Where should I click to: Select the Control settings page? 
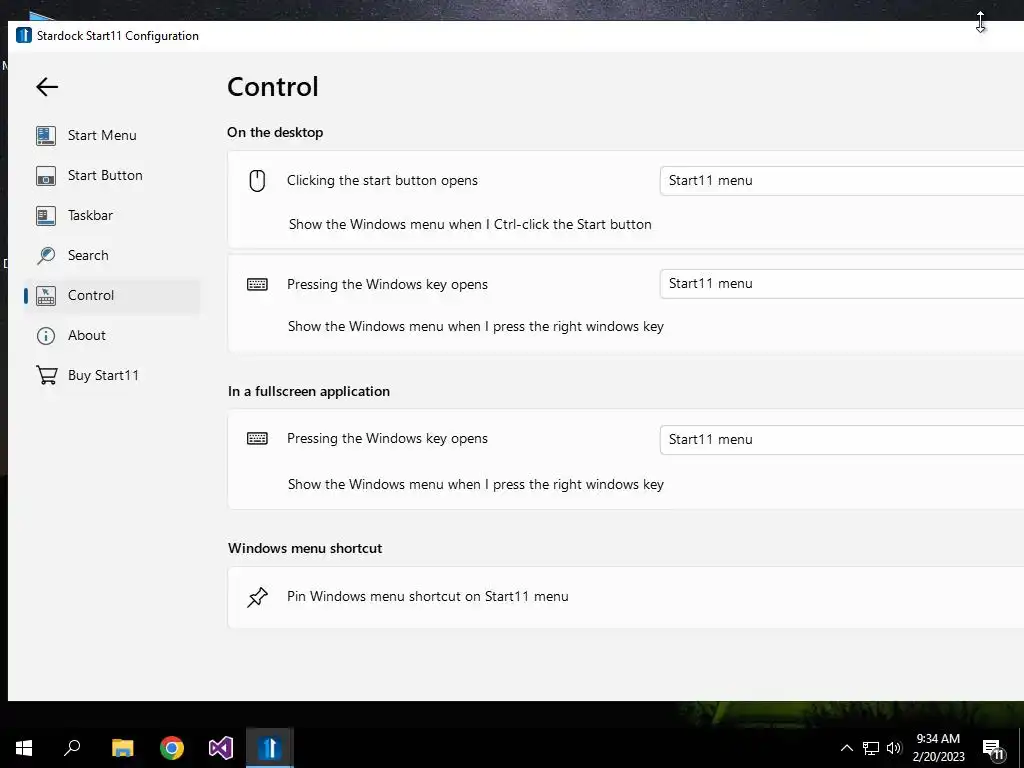(112, 295)
